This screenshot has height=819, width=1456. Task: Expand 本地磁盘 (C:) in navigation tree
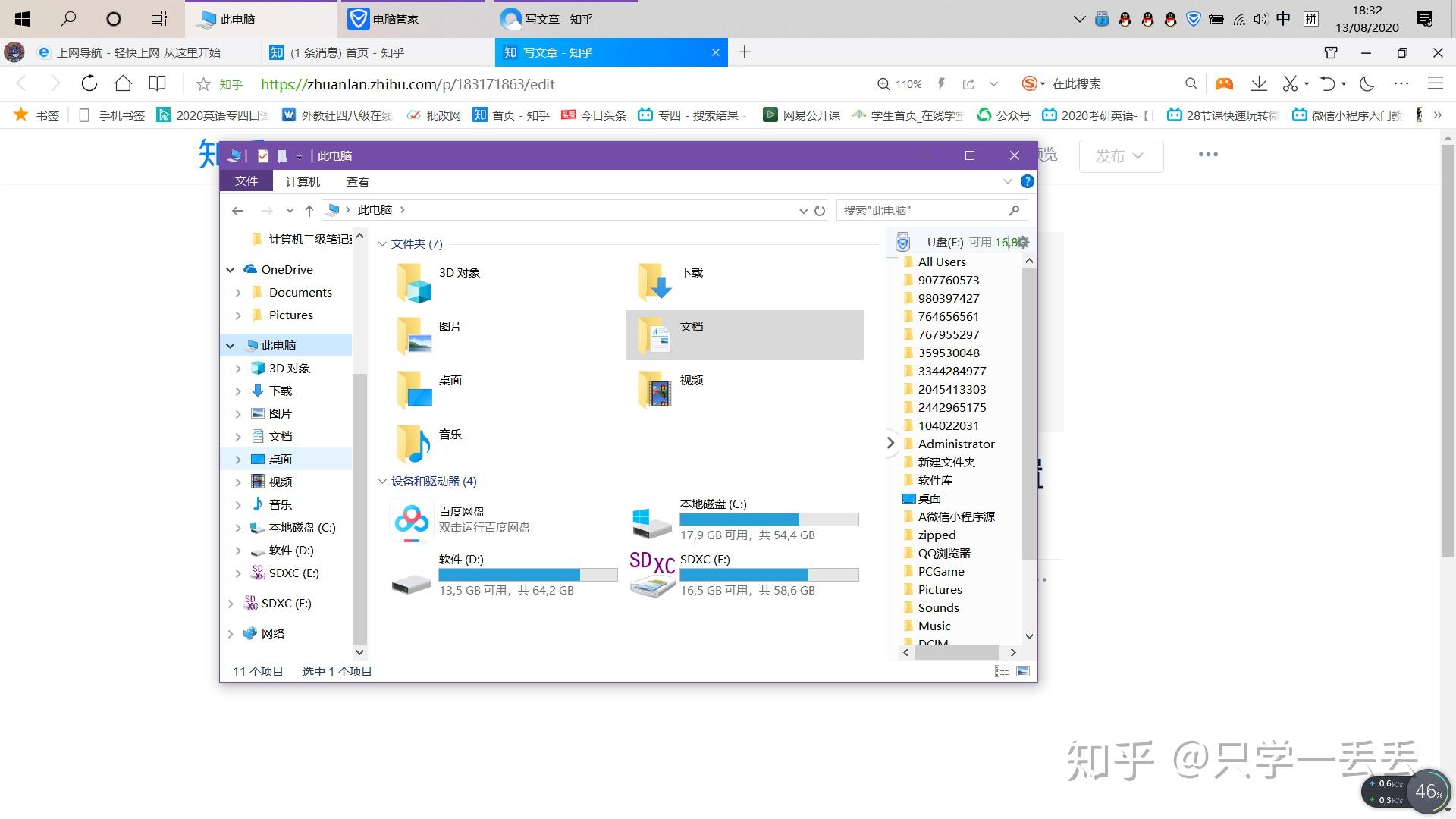tap(238, 528)
